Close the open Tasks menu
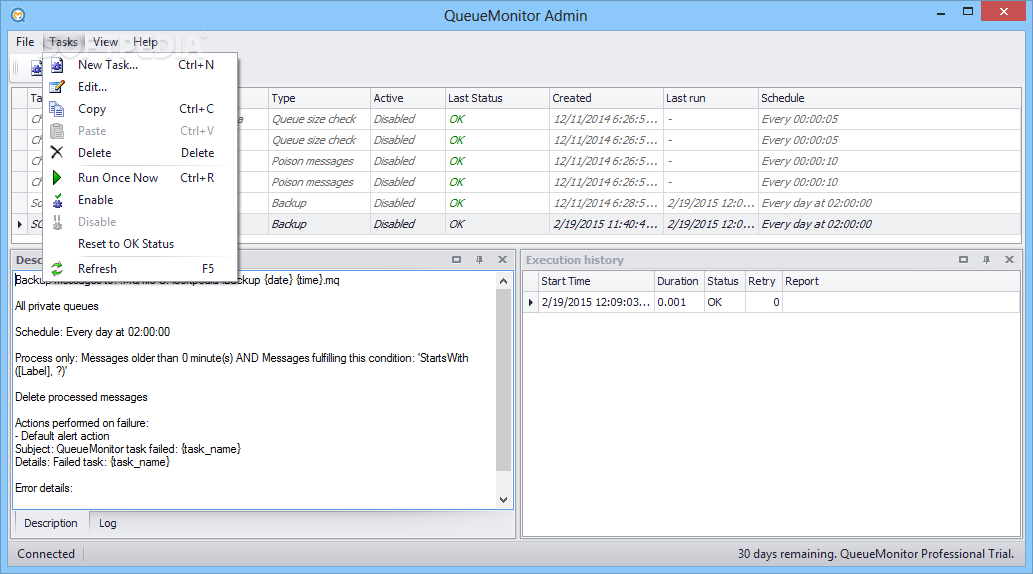This screenshot has width=1033, height=574. [x=63, y=42]
